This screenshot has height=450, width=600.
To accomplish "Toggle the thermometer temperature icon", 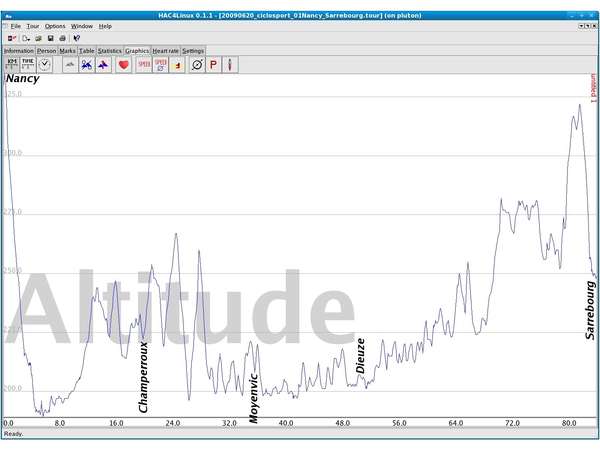I will (230, 64).
